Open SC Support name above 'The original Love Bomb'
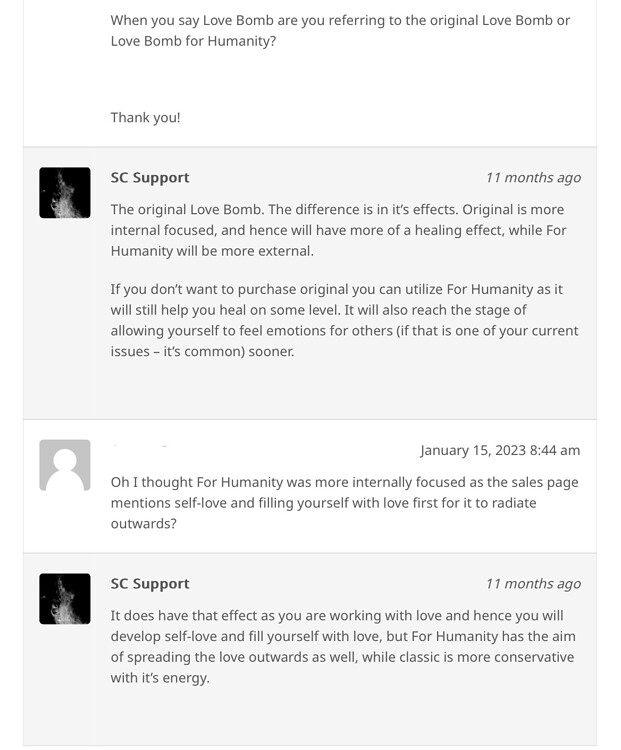The width and height of the screenshot is (621, 750). (150, 177)
